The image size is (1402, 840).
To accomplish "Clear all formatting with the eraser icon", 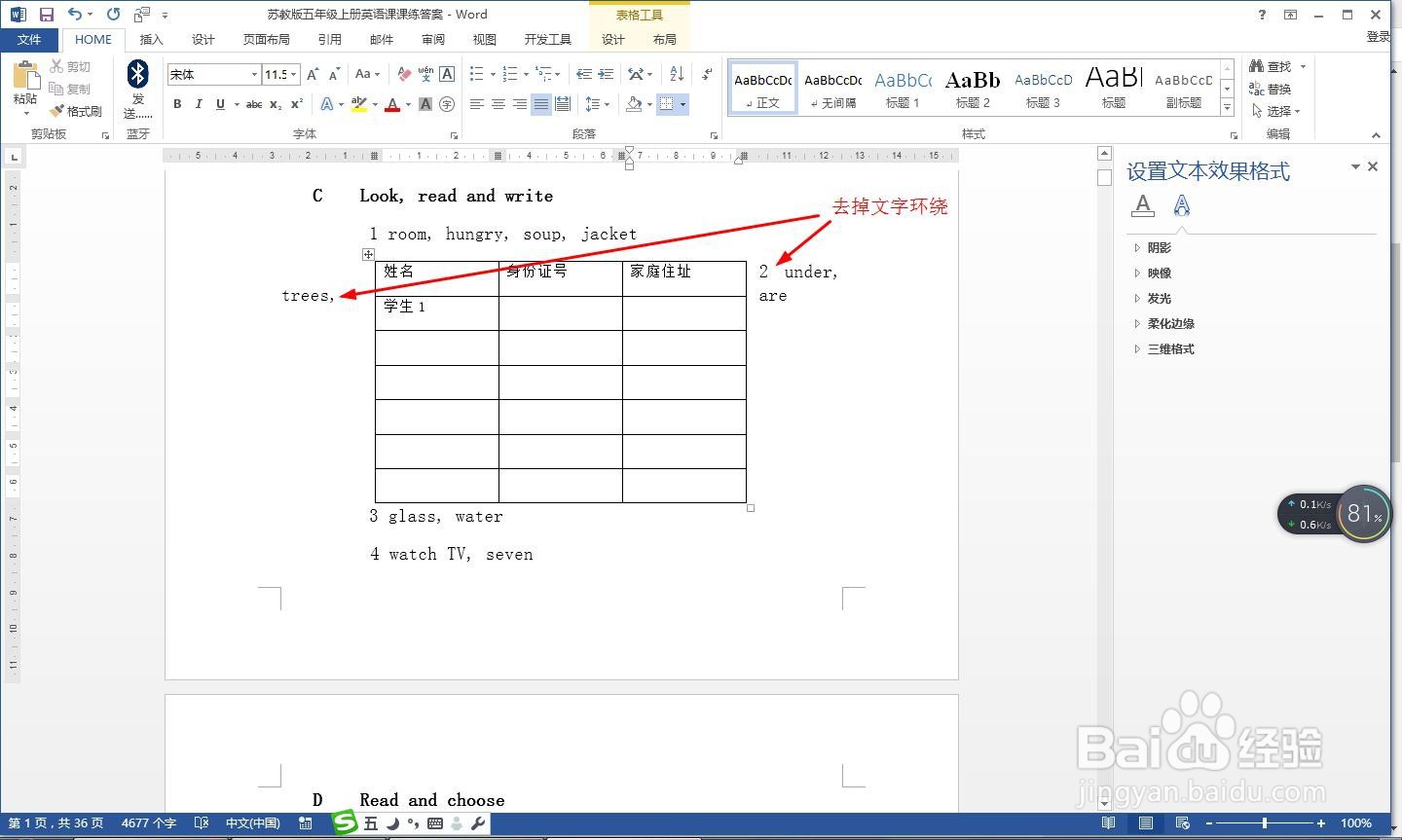I will click(403, 74).
